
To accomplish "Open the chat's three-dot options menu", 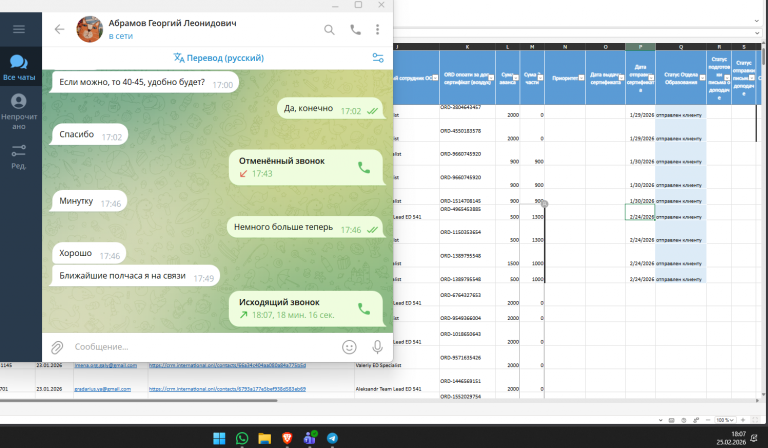I will coord(377,30).
